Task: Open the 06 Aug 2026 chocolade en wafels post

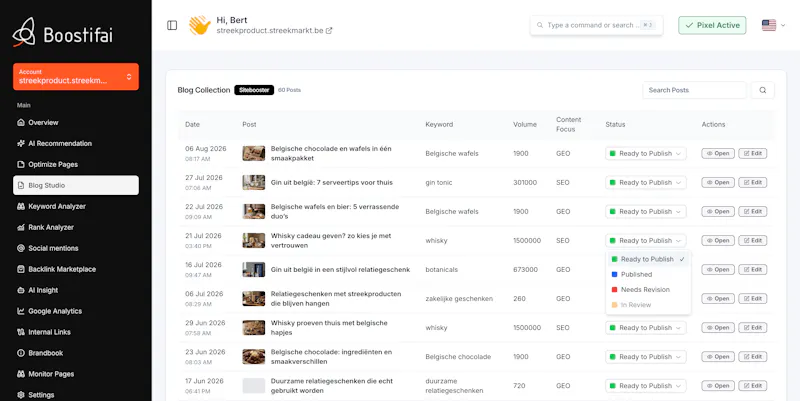Action: [x=718, y=154]
